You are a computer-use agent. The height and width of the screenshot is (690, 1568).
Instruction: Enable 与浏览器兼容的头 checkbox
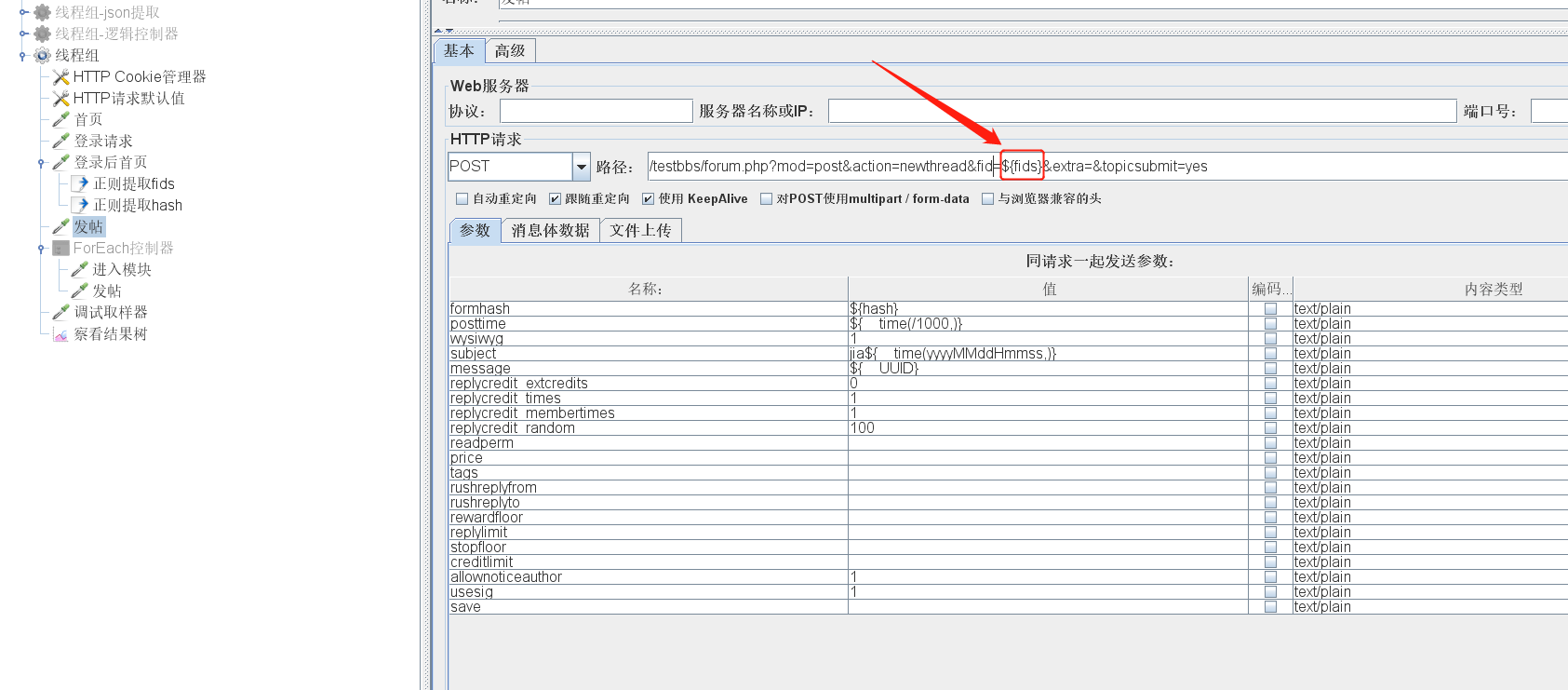click(x=987, y=198)
